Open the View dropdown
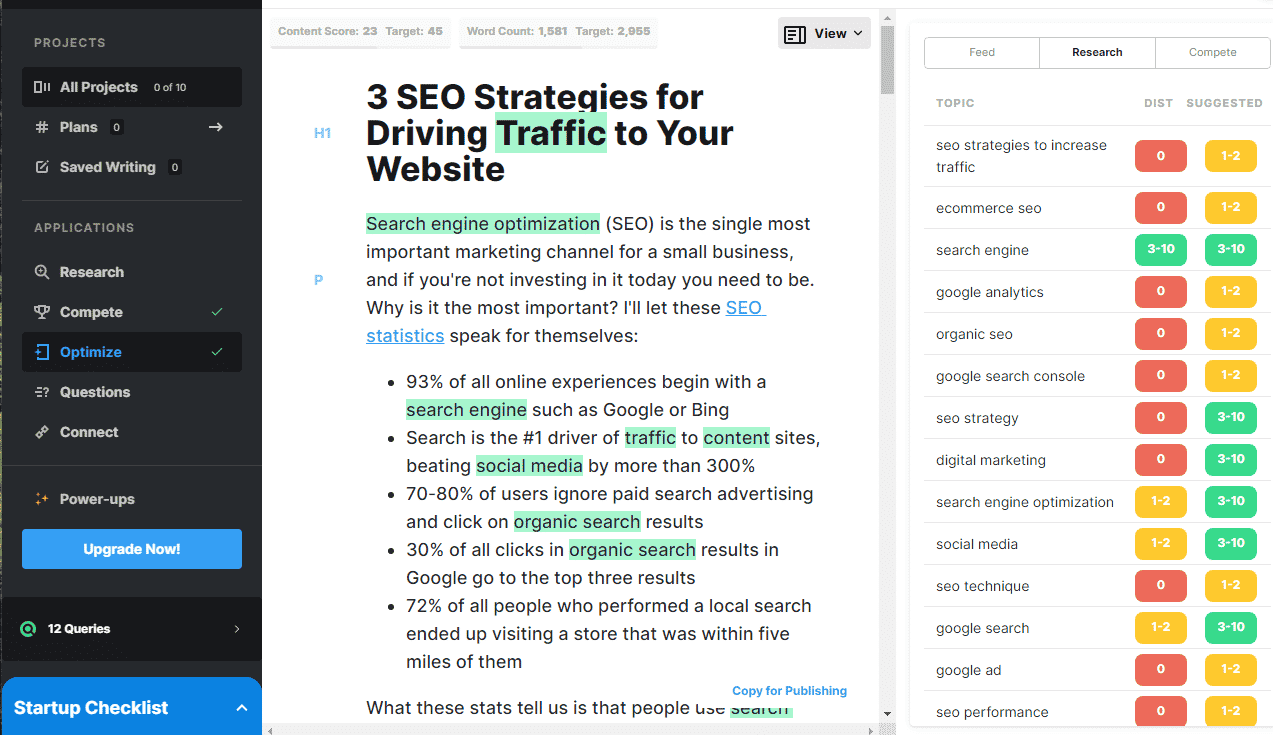 tap(824, 33)
